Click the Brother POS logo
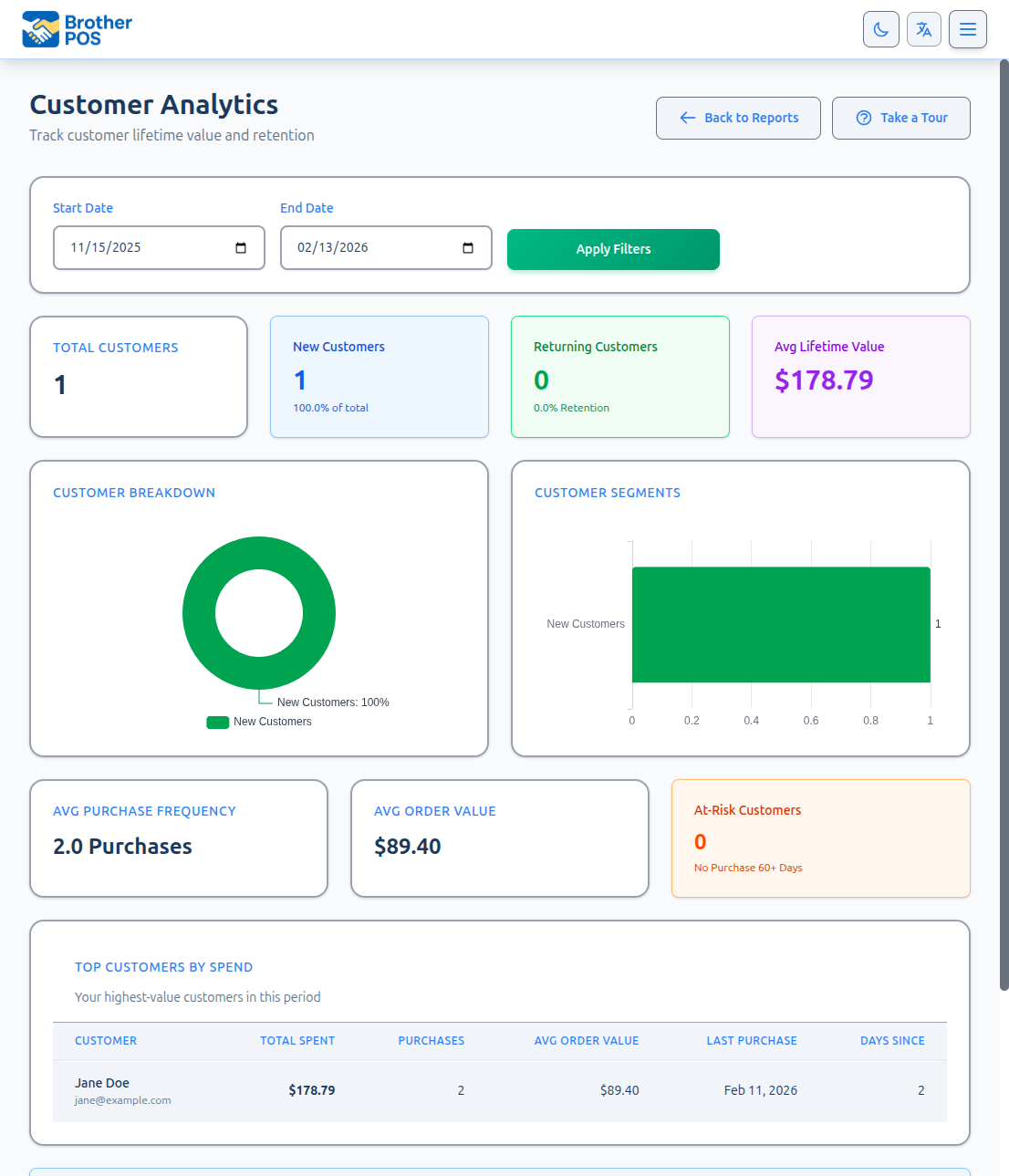This screenshot has height=1176, width=1009. (77, 28)
